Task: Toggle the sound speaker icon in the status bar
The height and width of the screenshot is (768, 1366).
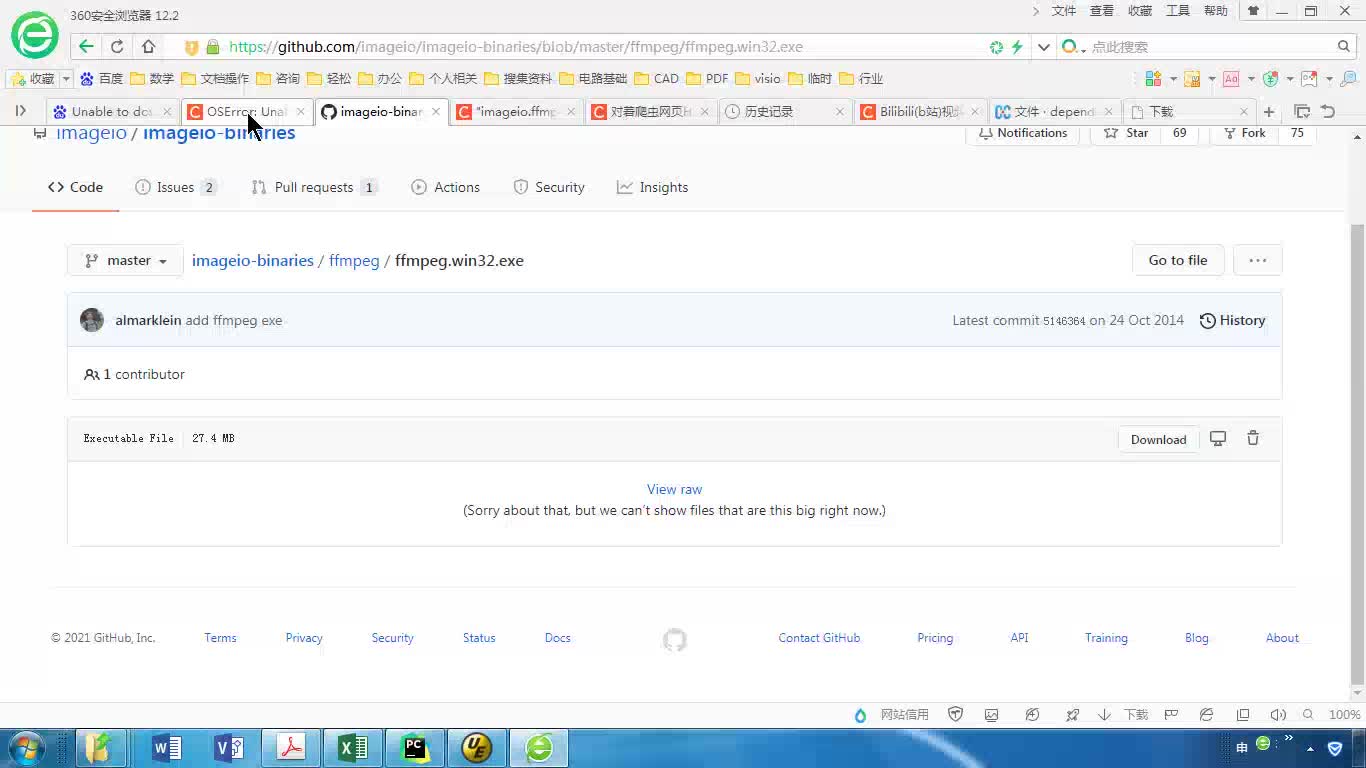Action: click(1277, 715)
